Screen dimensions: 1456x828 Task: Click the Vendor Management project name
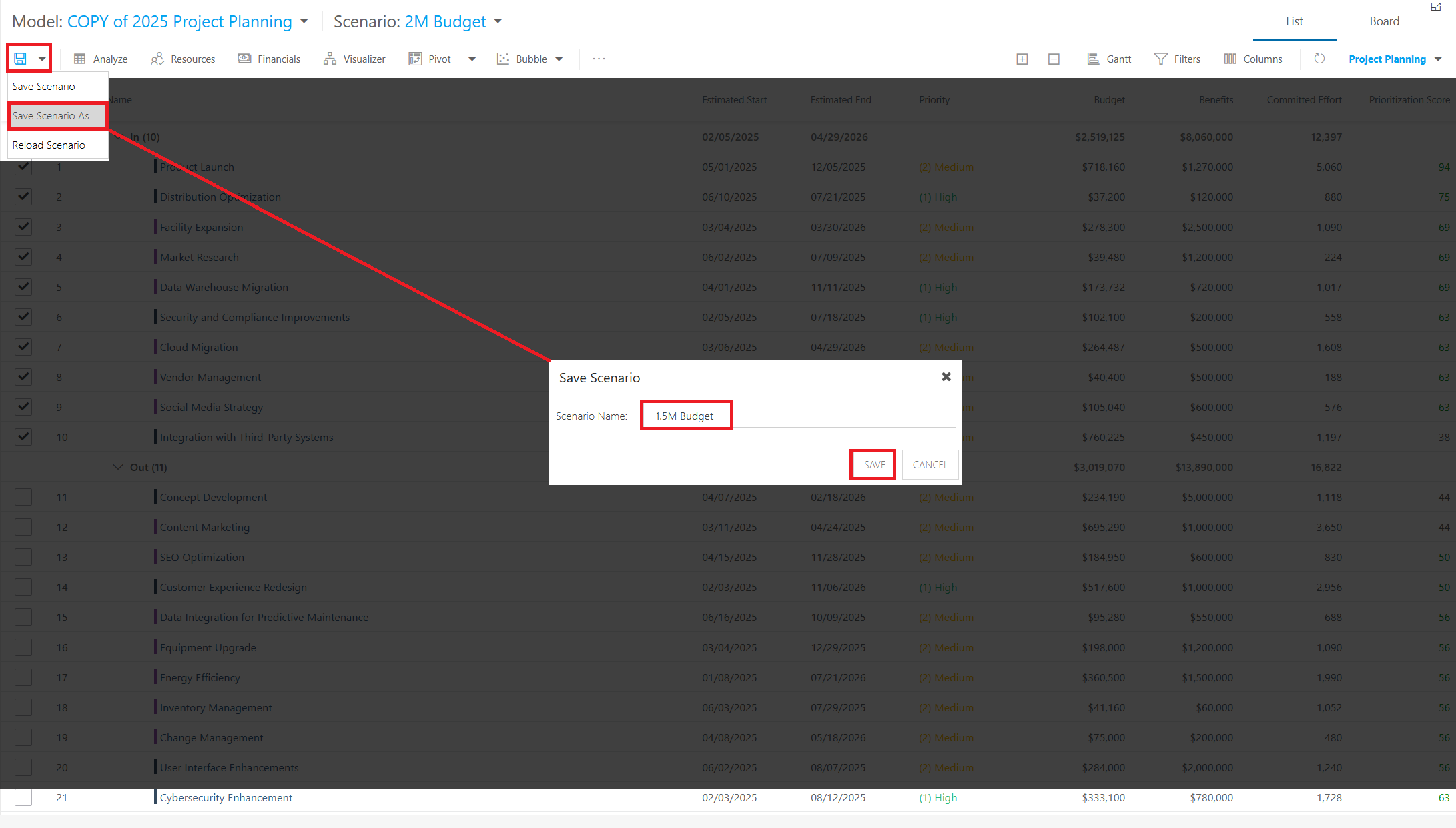coord(211,377)
